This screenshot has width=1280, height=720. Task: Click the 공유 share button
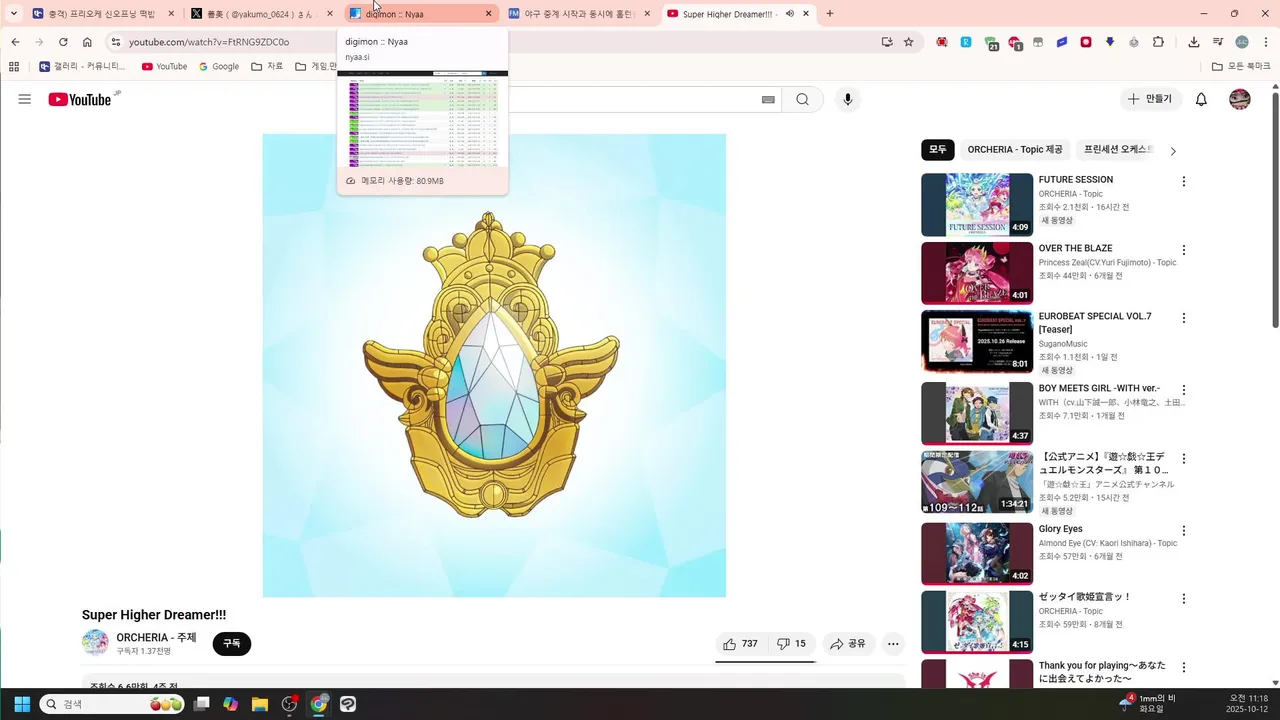click(x=846, y=644)
